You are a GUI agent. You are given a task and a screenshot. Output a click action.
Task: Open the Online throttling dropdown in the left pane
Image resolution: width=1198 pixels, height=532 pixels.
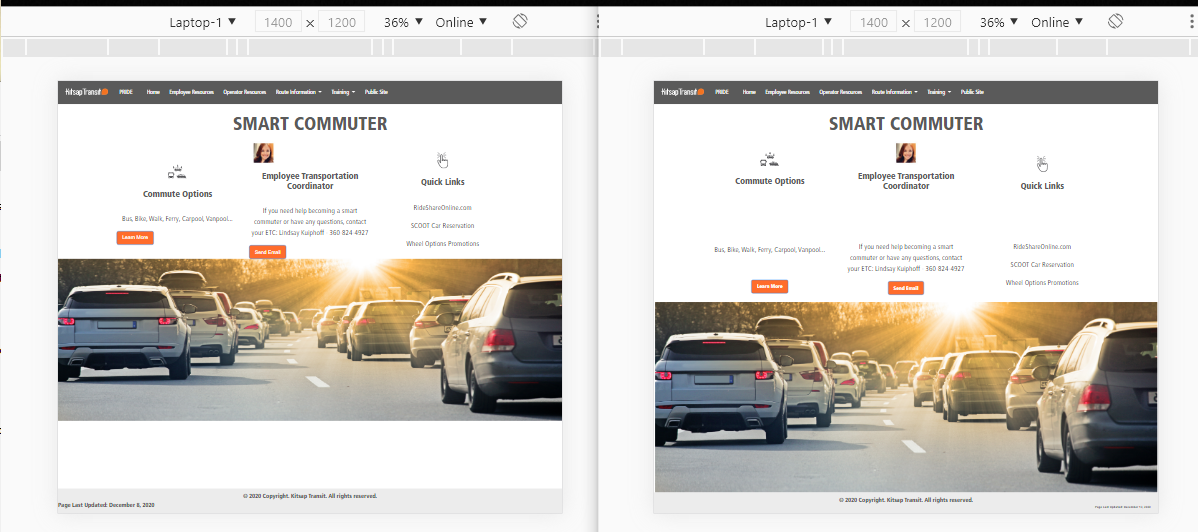tap(461, 22)
